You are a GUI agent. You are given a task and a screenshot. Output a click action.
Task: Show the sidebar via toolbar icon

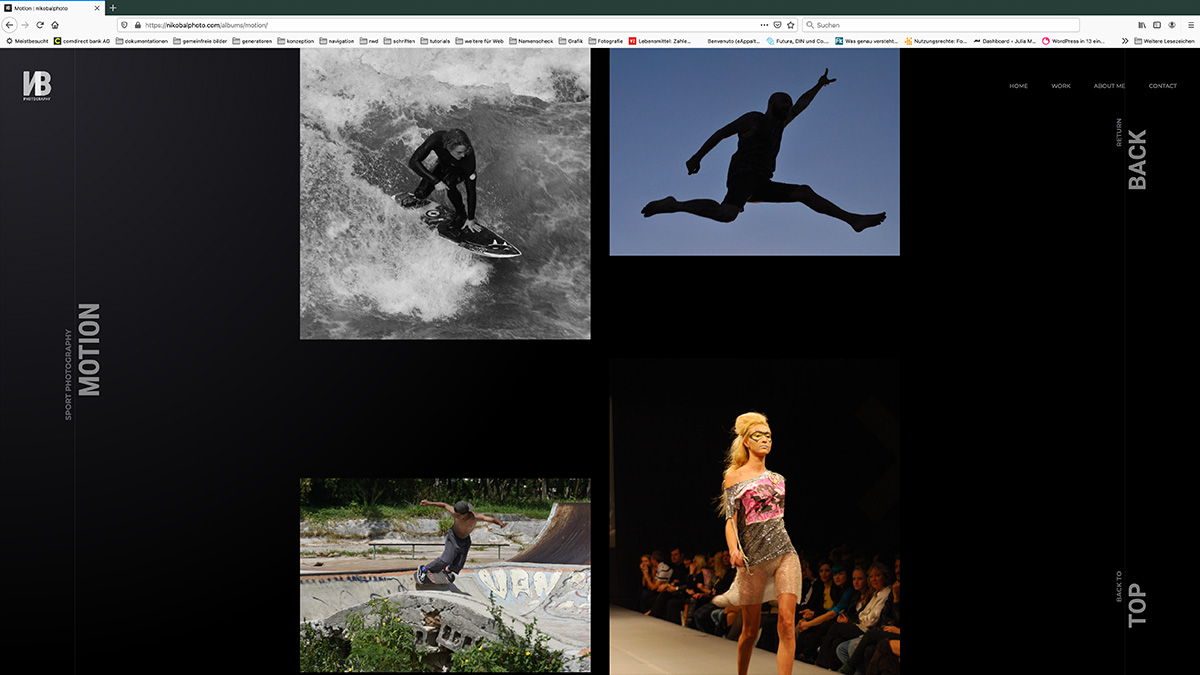1157,24
